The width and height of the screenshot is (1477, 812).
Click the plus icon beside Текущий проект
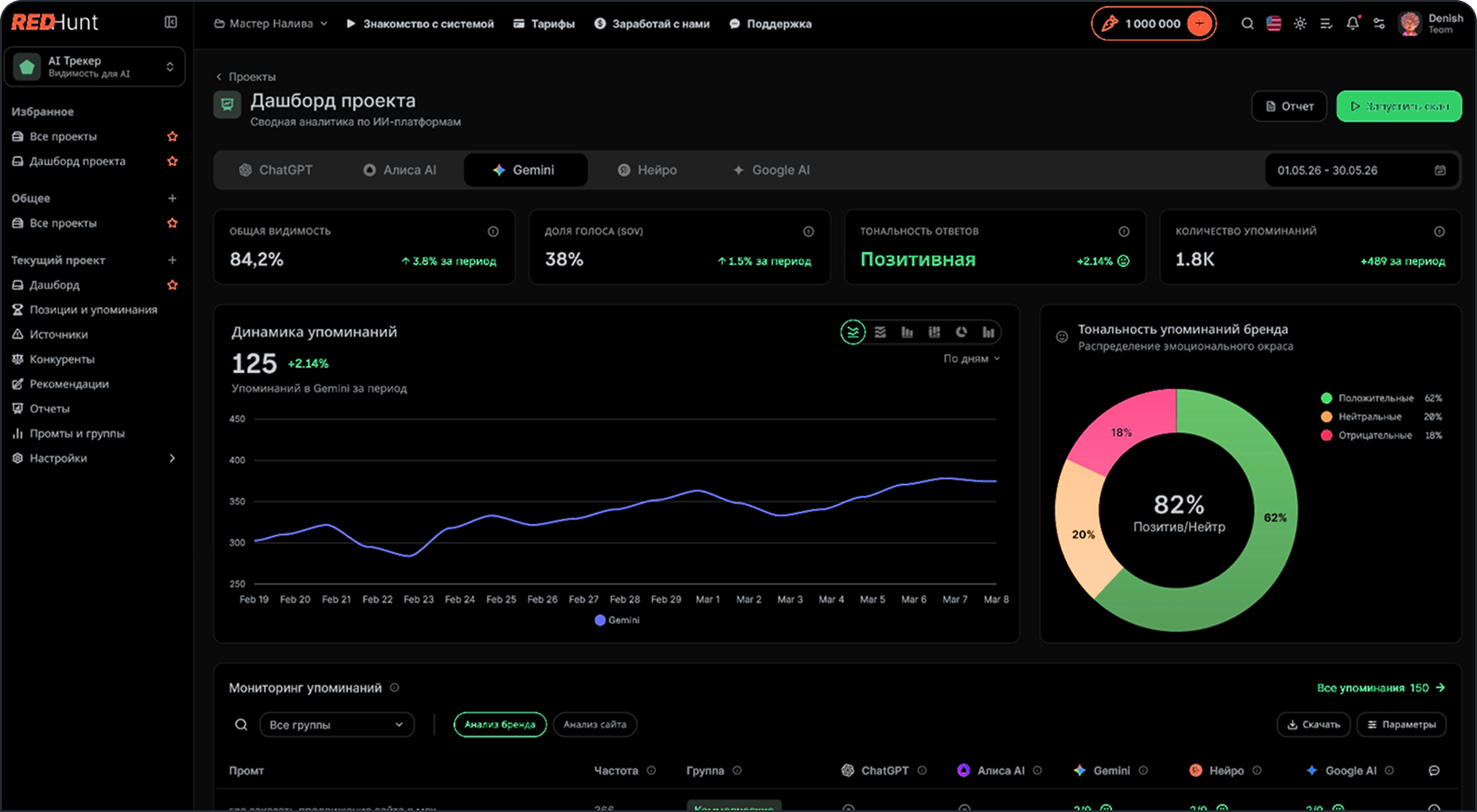tap(172, 260)
